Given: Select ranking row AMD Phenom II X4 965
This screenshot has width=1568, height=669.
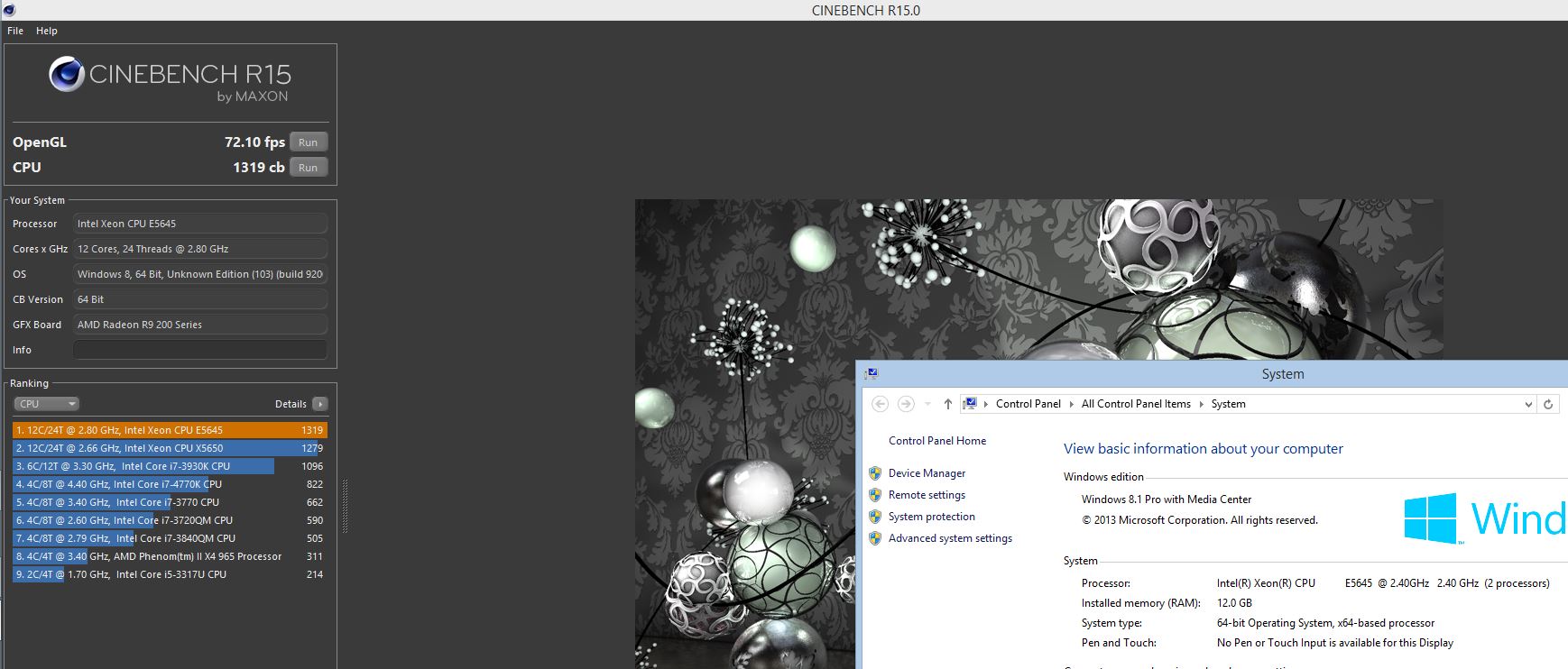Looking at the screenshot, I should point(170,556).
